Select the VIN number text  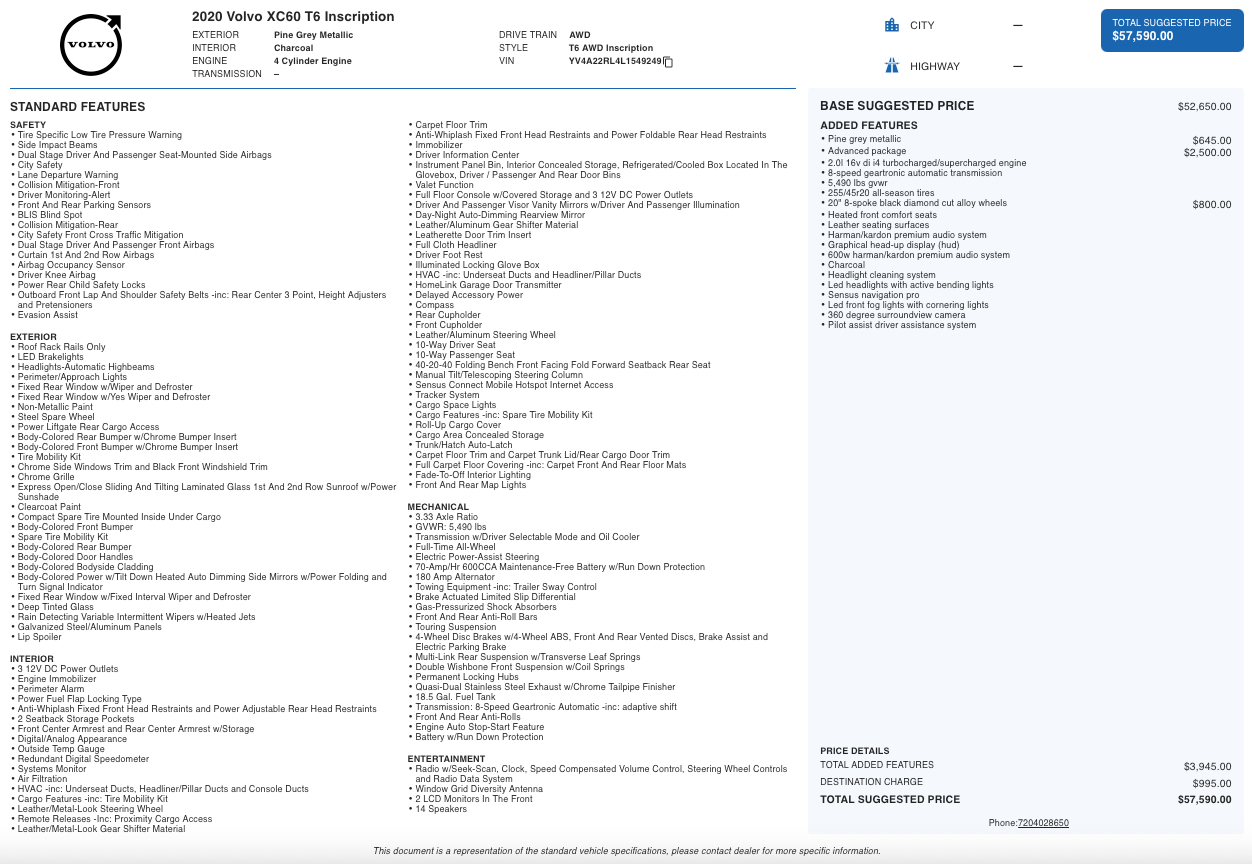tap(615, 61)
